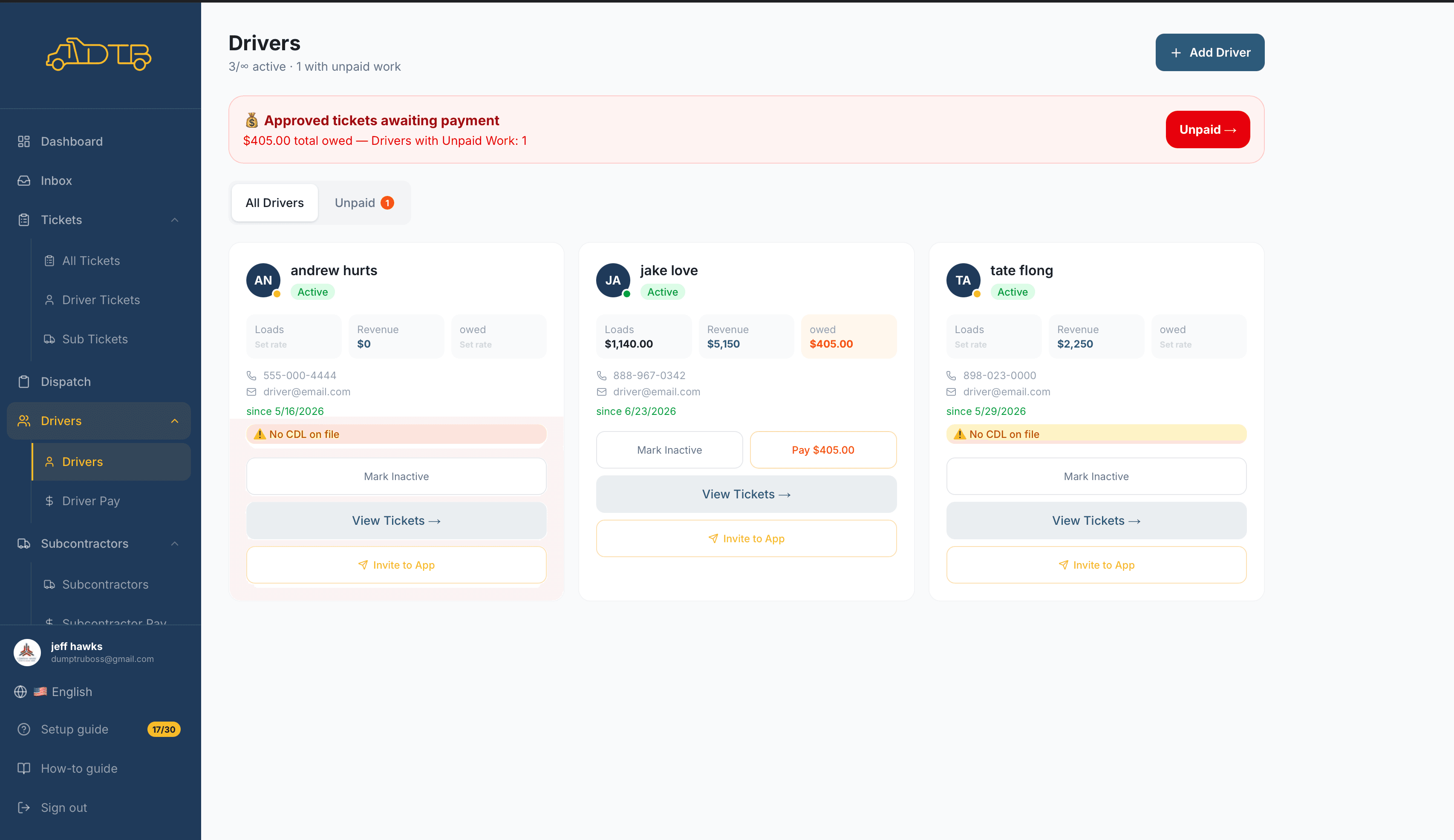Image resolution: width=1454 pixels, height=840 pixels.
Task: Open All Tickets submenu item
Action: click(x=111, y=261)
